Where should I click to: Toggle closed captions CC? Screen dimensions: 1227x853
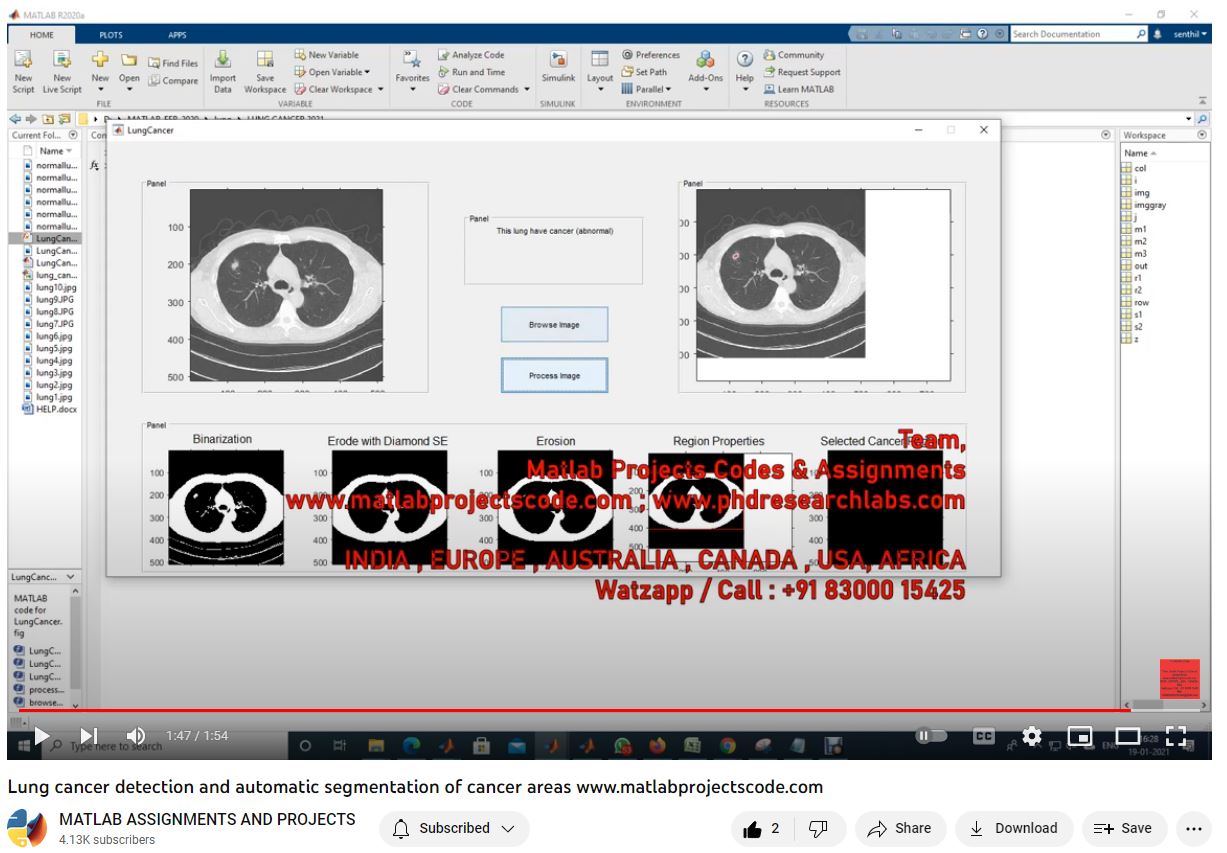(x=984, y=736)
